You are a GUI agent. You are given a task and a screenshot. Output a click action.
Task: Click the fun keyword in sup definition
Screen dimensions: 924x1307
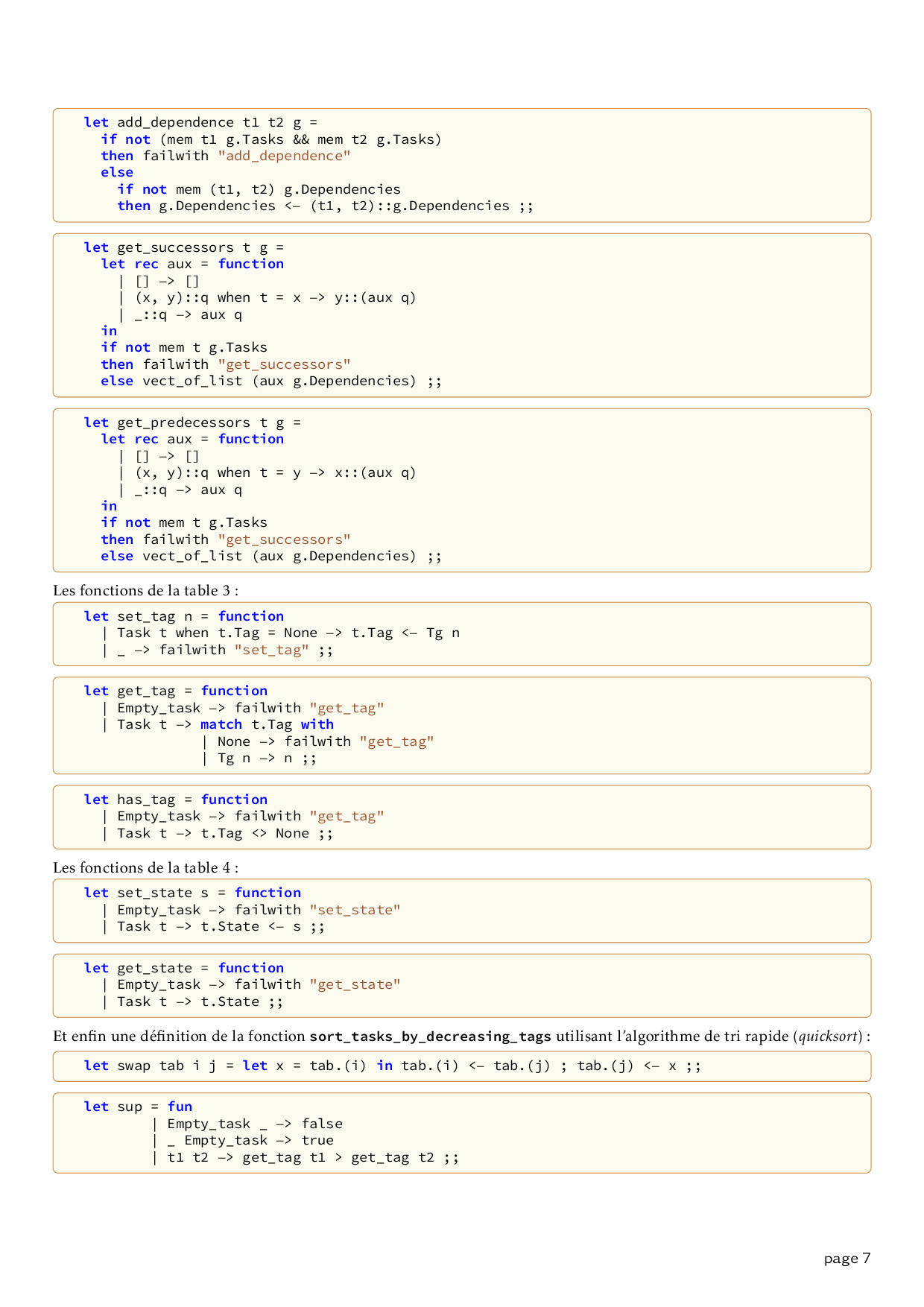pos(180,1107)
